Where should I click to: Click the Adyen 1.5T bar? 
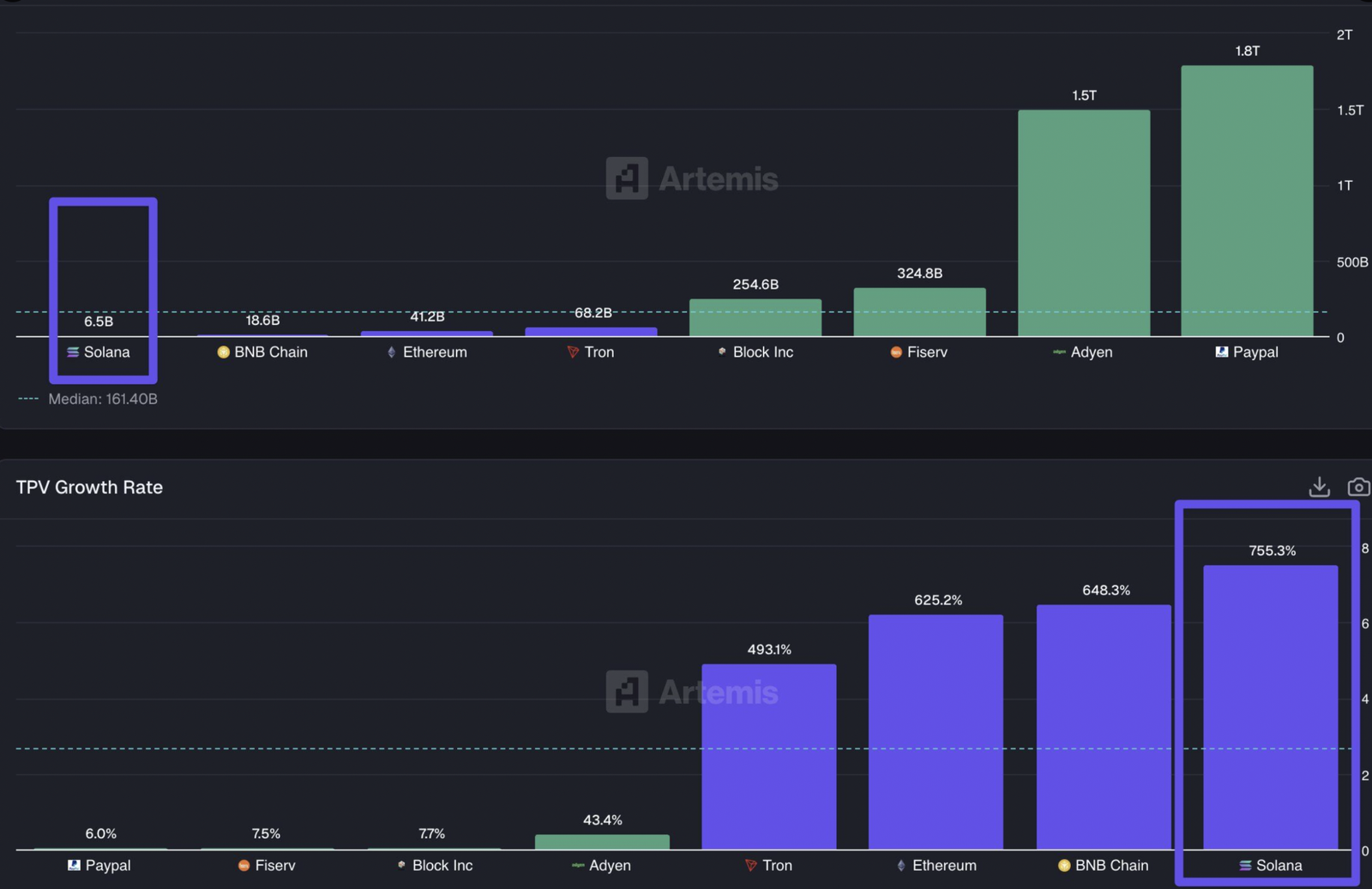[x=1084, y=223]
